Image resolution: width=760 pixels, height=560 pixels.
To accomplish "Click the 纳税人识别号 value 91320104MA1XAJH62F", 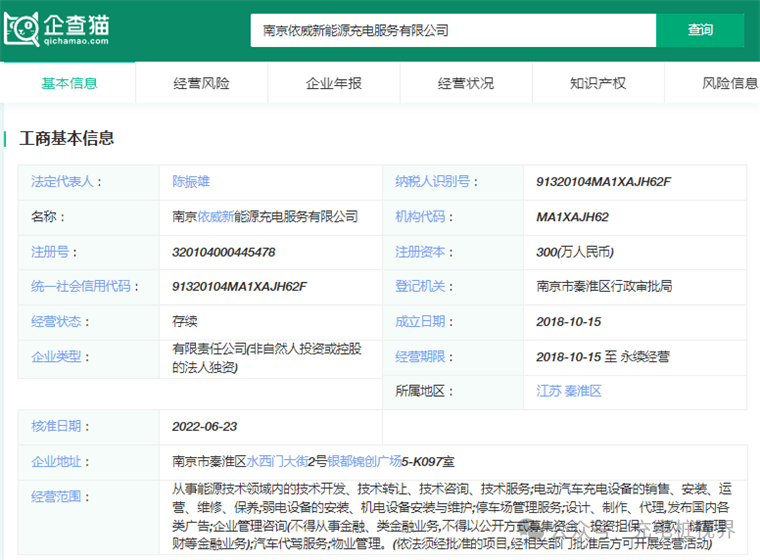I will pyautogui.click(x=603, y=182).
